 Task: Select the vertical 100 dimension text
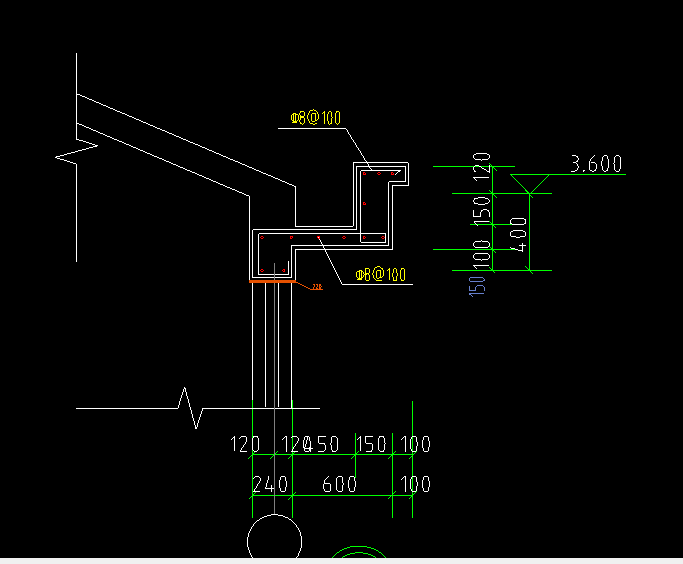(482, 254)
